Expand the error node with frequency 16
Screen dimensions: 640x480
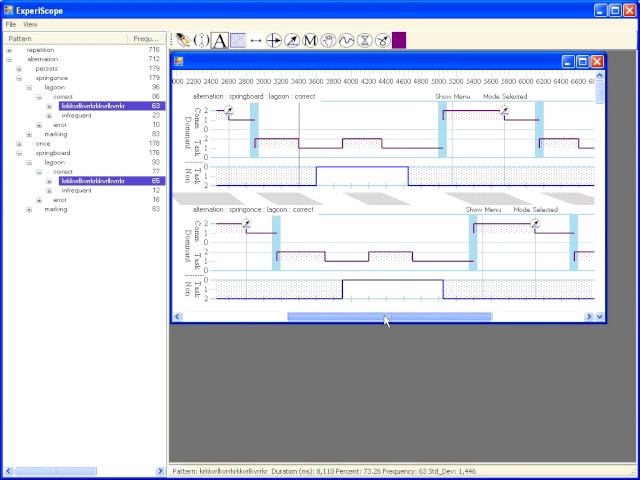point(39,200)
